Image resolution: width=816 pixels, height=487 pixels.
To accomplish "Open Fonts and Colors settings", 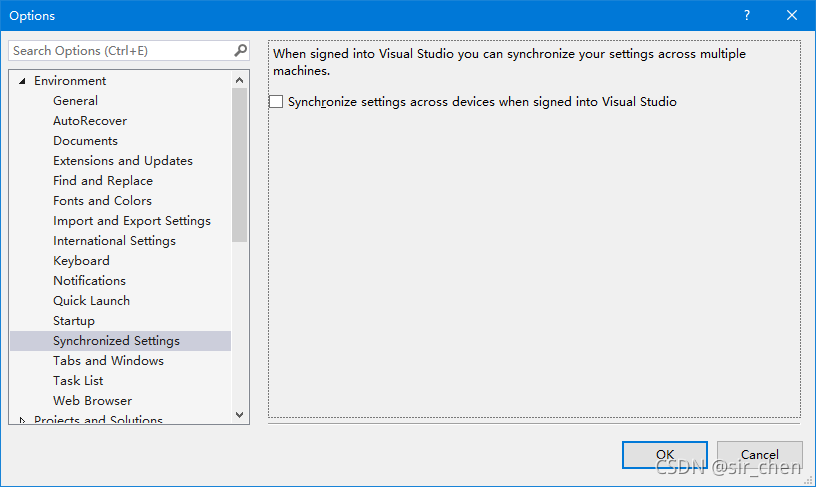I will 103,201.
